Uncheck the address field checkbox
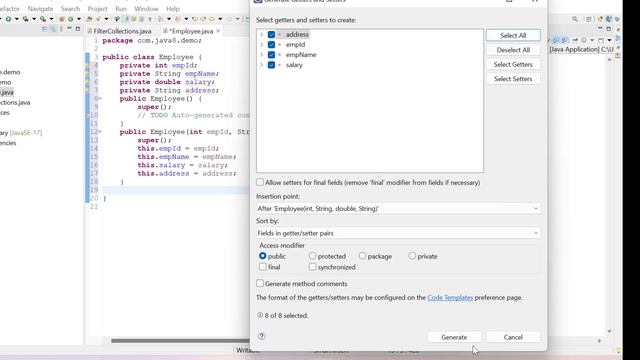This screenshot has width=640, height=360. (x=271, y=34)
